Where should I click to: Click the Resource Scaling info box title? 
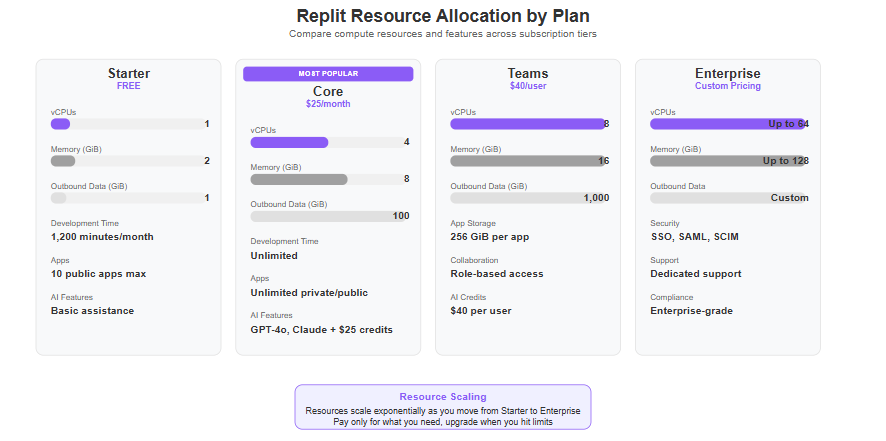tap(443, 397)
